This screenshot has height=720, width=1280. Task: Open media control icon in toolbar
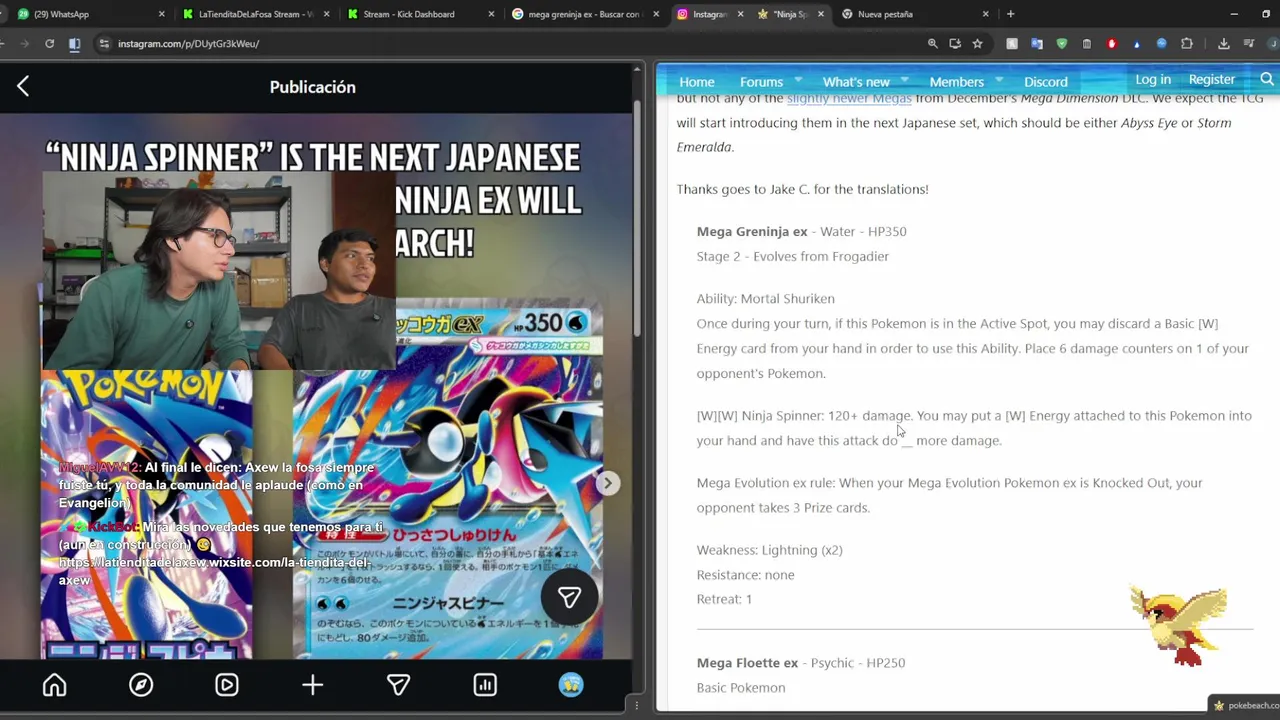point(1249,44)
